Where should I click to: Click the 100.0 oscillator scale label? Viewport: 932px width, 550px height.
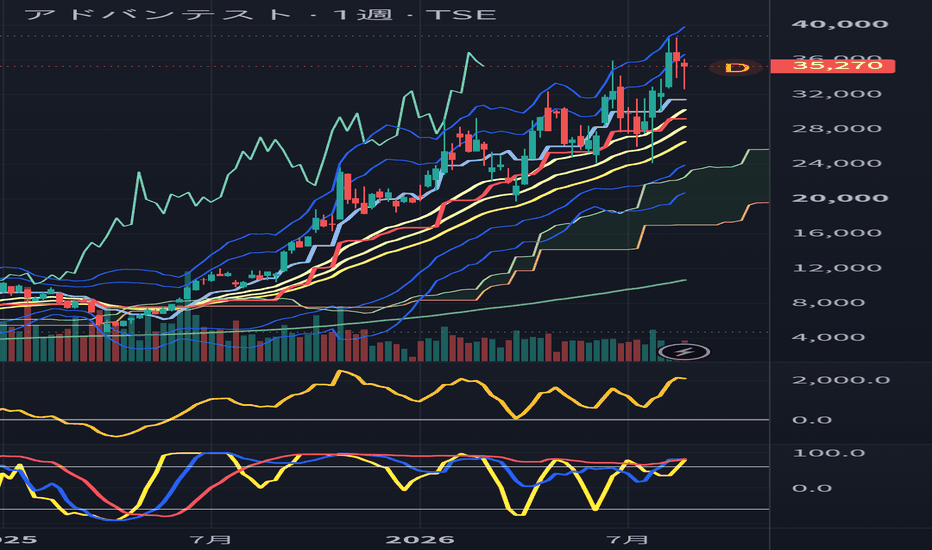tap(829, 453)
